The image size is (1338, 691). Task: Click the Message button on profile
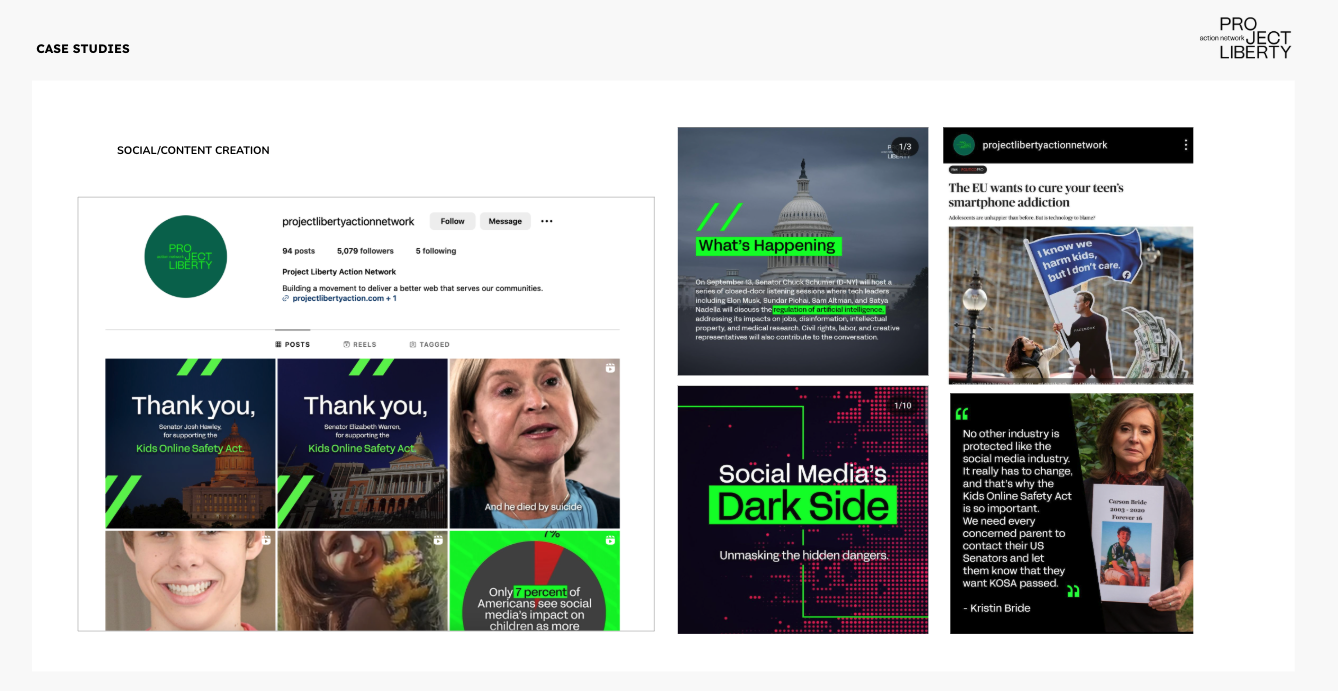point(505,221)
